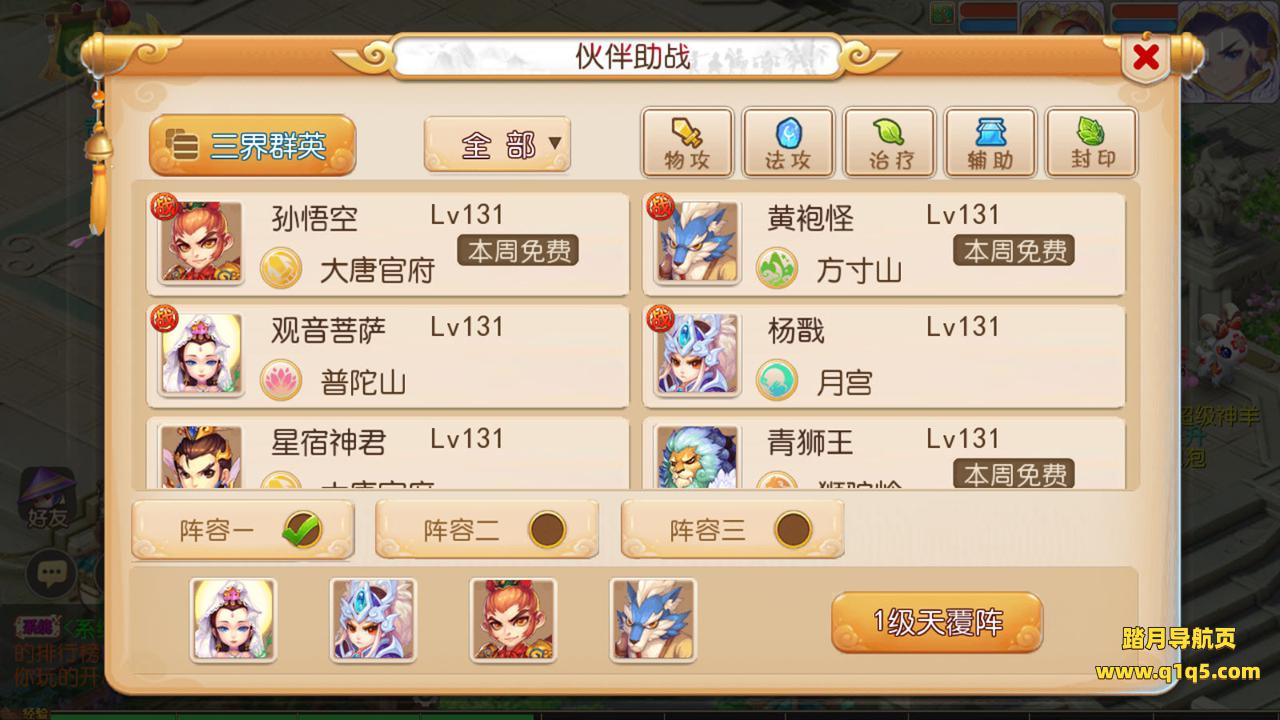Toggle the checked 阵容一 lineup
Image resolution: width=1280 pixels, height=720 pixels.
tap(243, 529)
